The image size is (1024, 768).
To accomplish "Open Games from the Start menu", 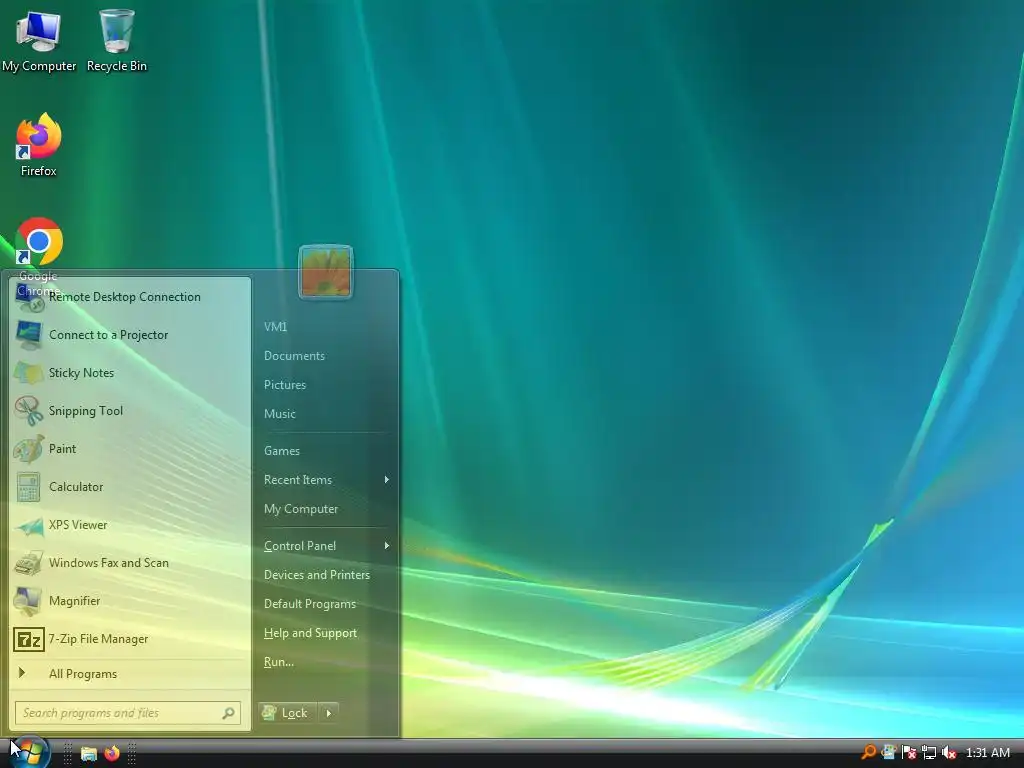I will coord(324,451).
